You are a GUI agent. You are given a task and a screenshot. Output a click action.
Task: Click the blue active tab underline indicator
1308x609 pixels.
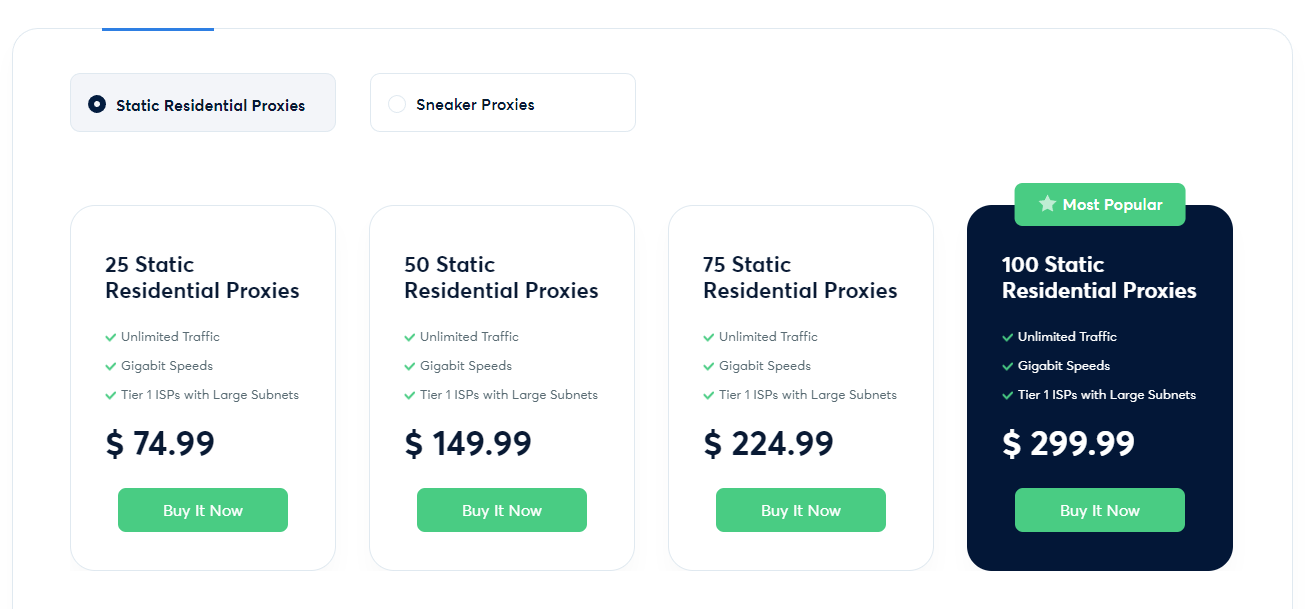tap(158, 29)
